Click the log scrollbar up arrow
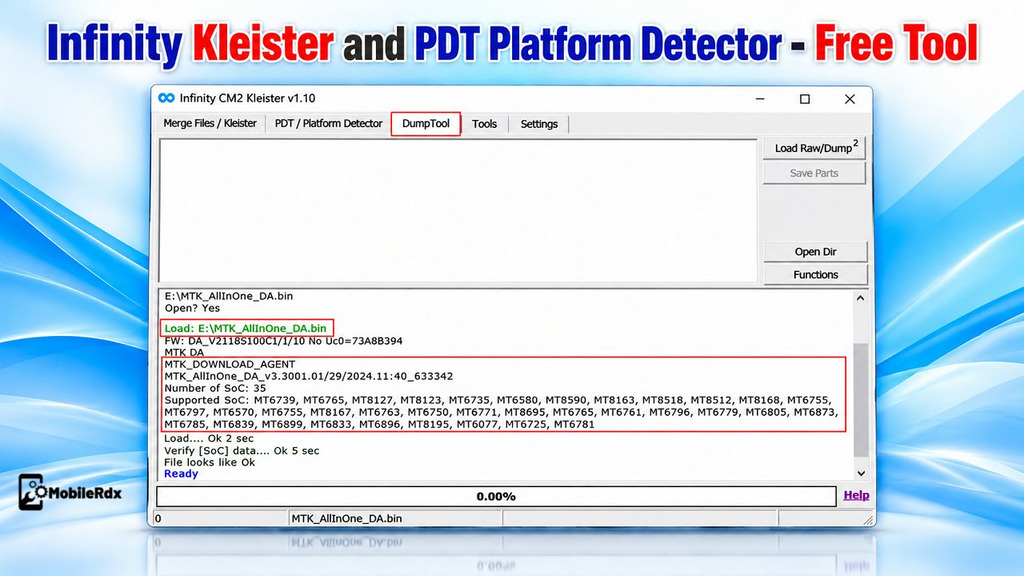The width and height of the screenshot is (1024, 576). pos(861,298)
